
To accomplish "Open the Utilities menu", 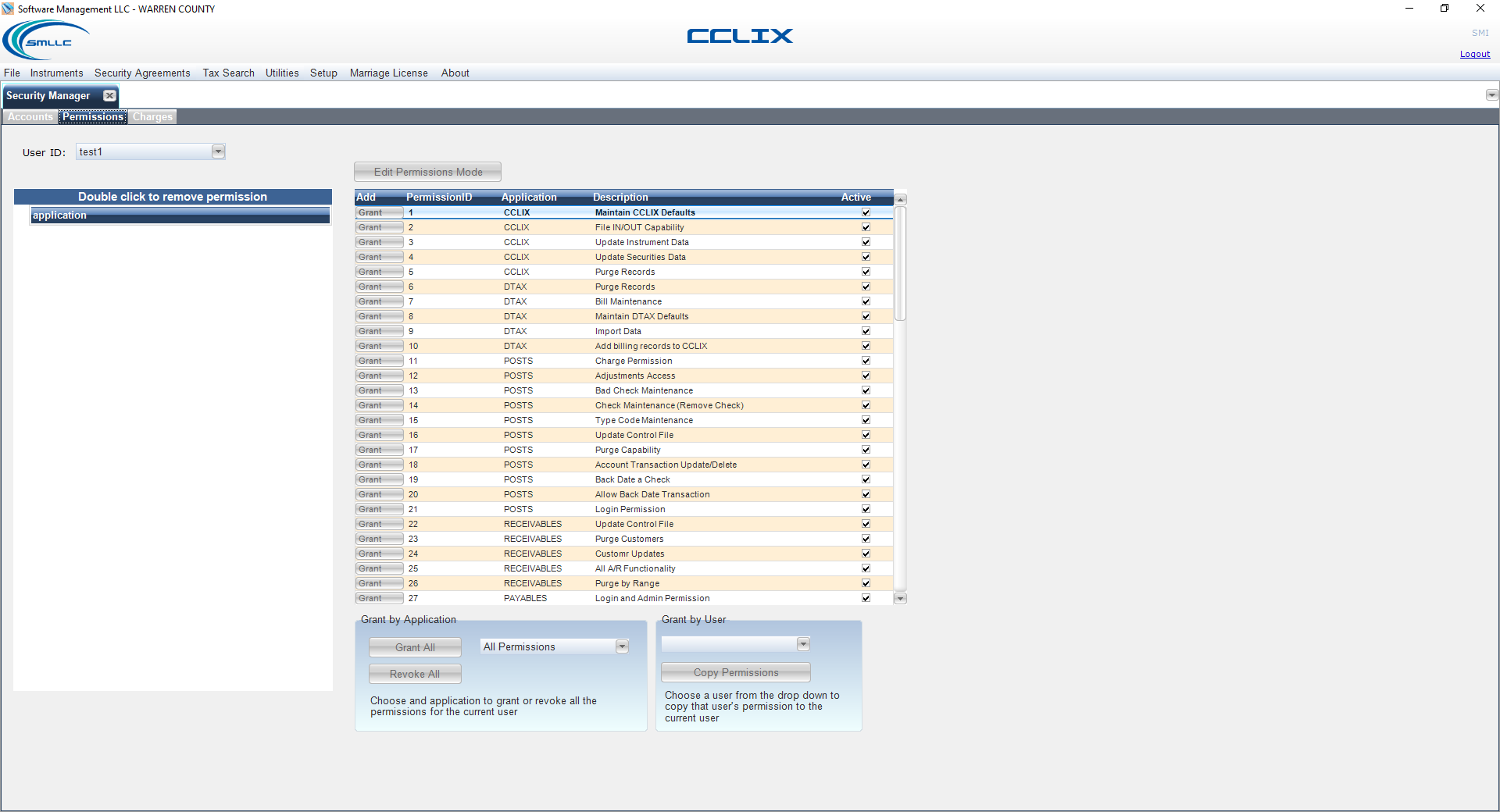I will 282,73.
